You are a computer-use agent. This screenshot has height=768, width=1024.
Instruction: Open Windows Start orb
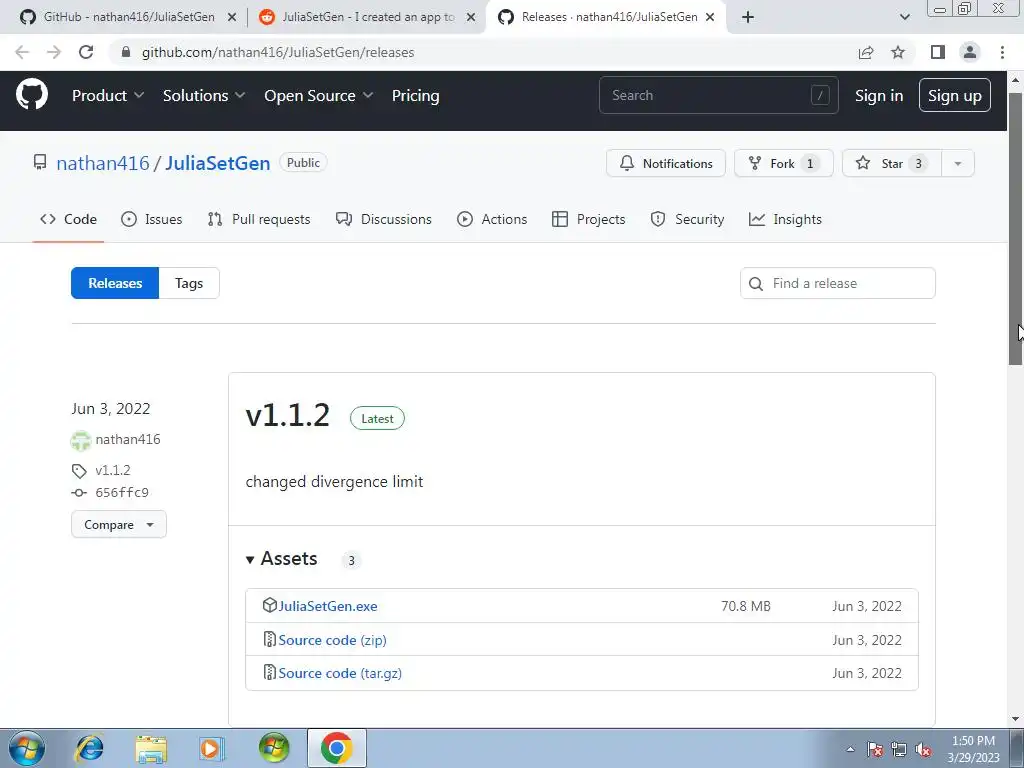coord(27,748)
